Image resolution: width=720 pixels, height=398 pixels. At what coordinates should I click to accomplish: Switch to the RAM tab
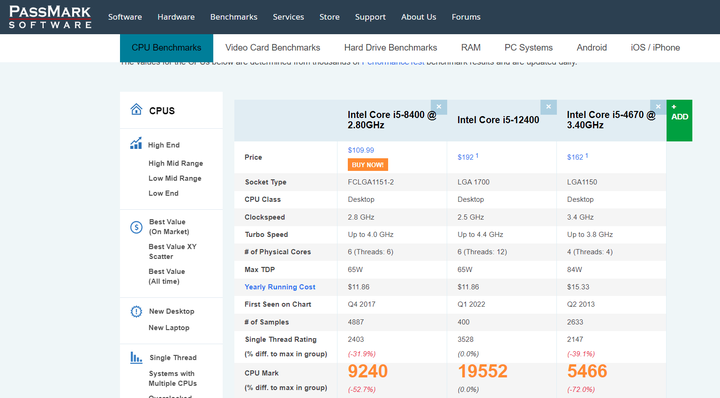[471, 48]
